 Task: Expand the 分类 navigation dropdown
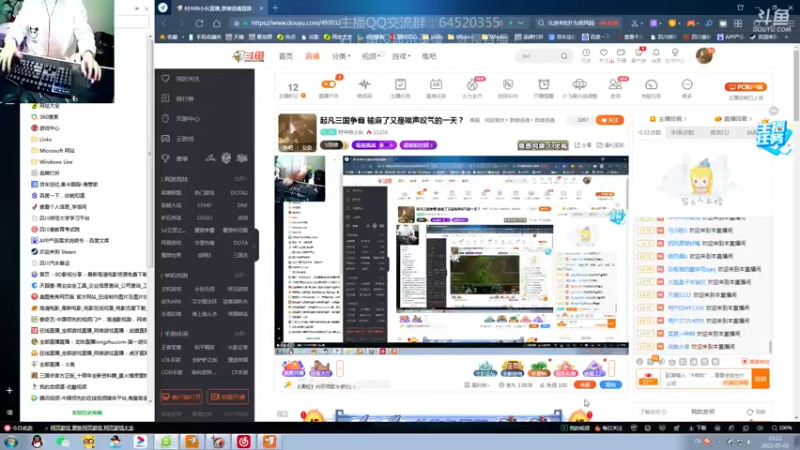tap(341, 56)
